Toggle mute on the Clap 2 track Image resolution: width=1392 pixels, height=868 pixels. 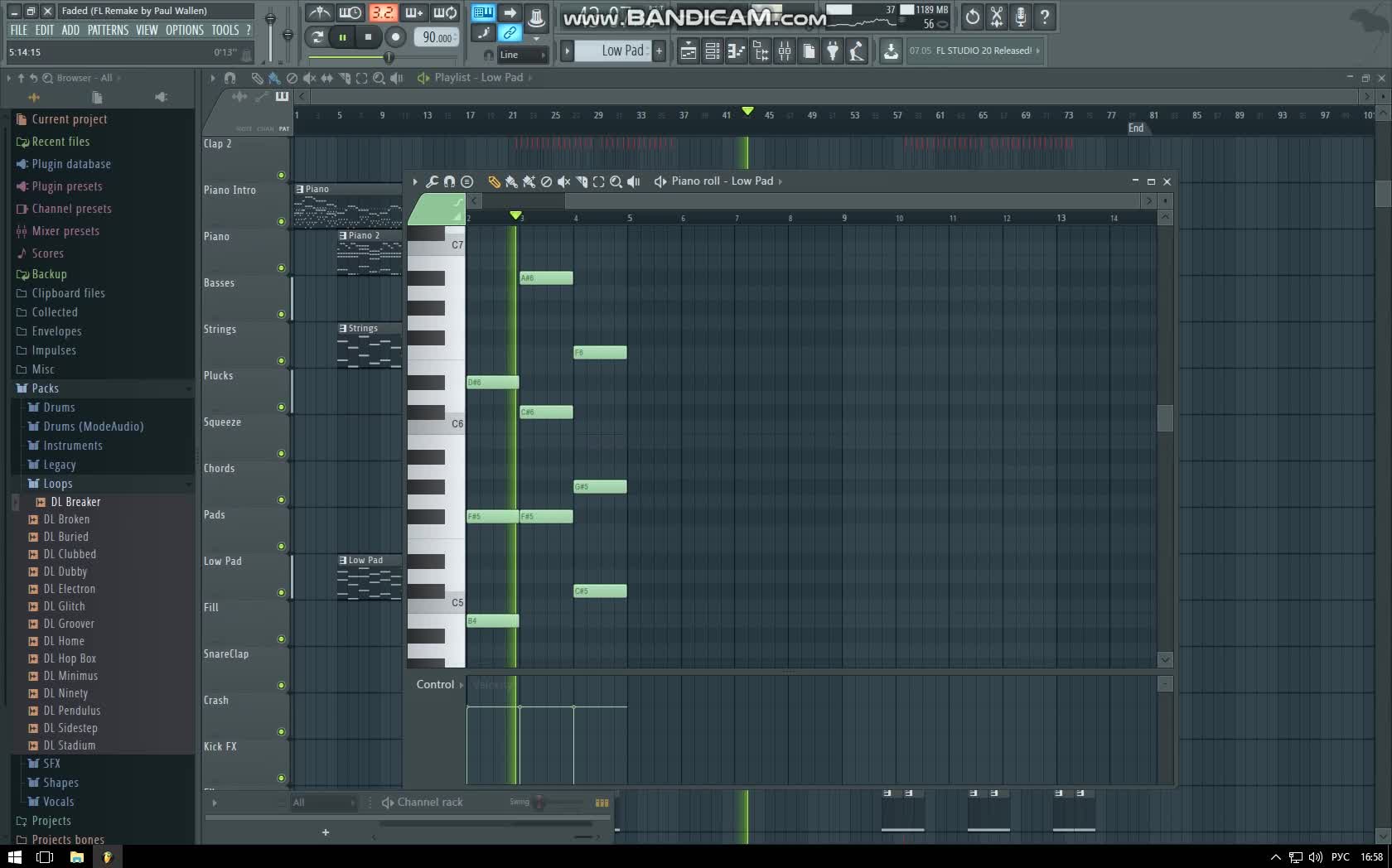coord(281,176)
